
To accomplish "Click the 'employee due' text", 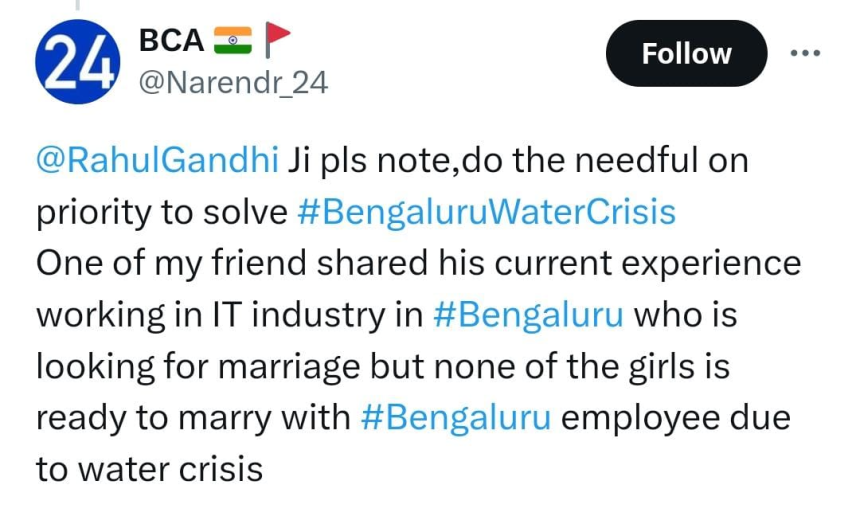I will tap(675, 418).
